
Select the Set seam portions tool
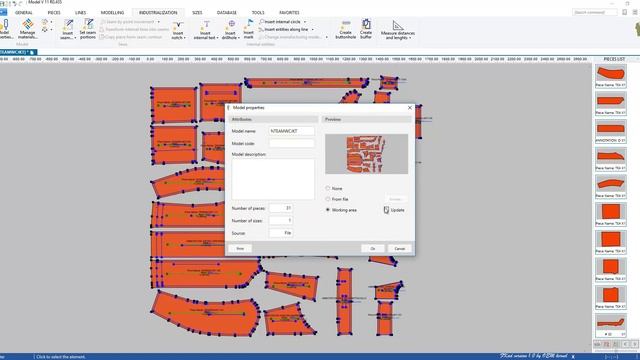click(x=88, y=29)
